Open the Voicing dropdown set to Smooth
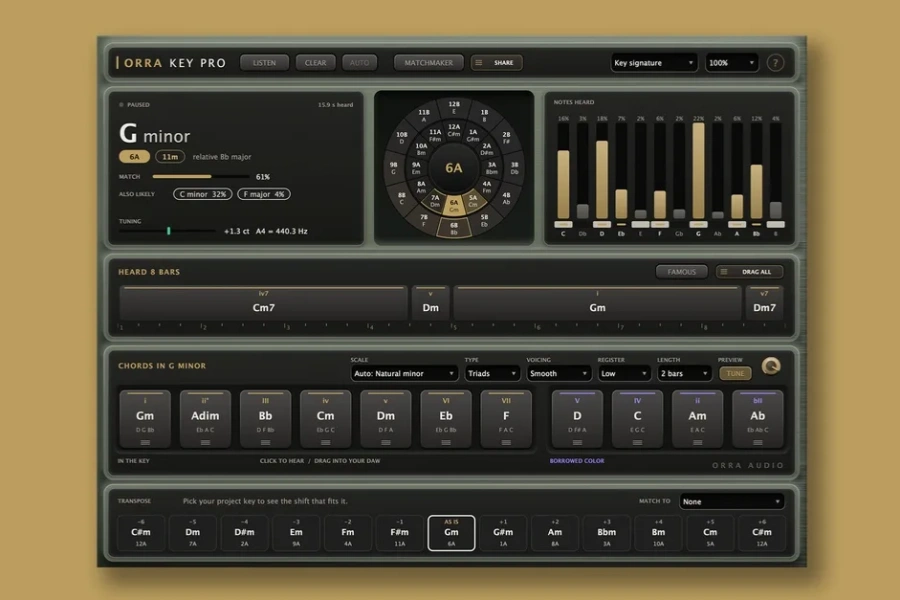 pyautogui.click(x=558, y=373)
